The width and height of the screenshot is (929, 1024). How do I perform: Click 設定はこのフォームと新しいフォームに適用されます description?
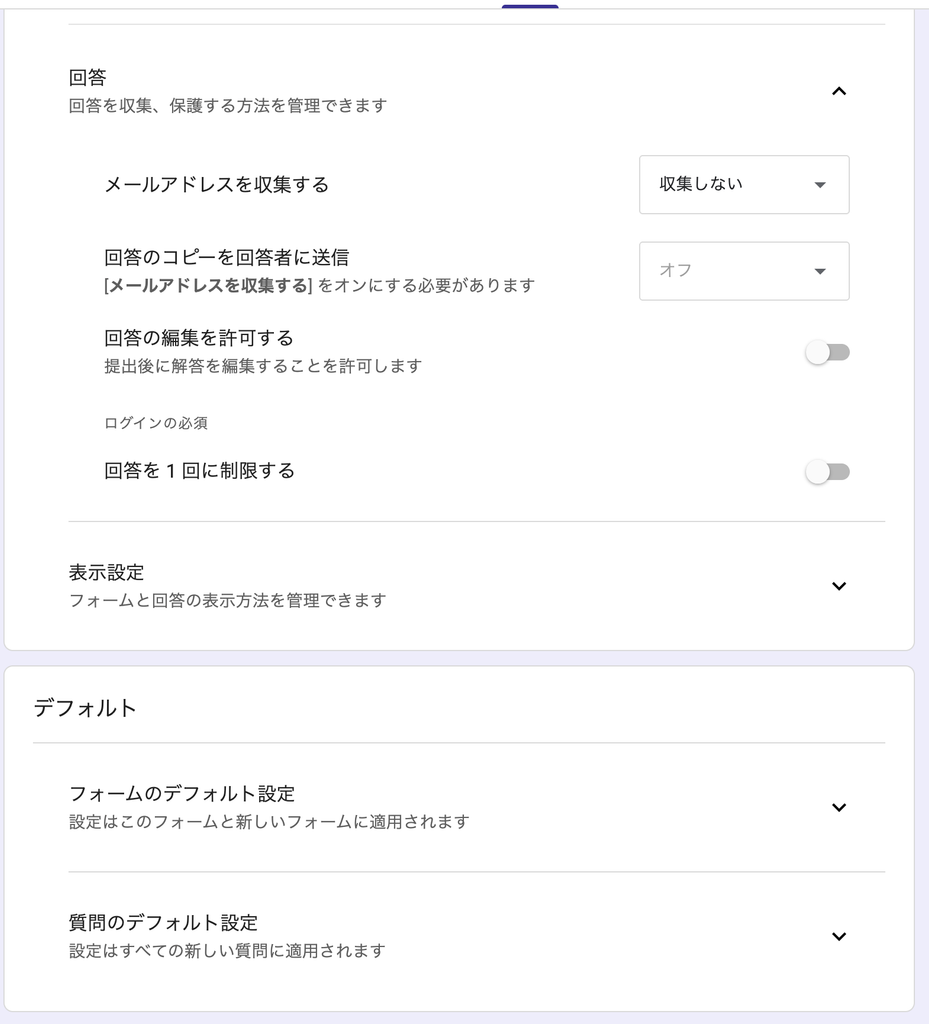(269, 822)
